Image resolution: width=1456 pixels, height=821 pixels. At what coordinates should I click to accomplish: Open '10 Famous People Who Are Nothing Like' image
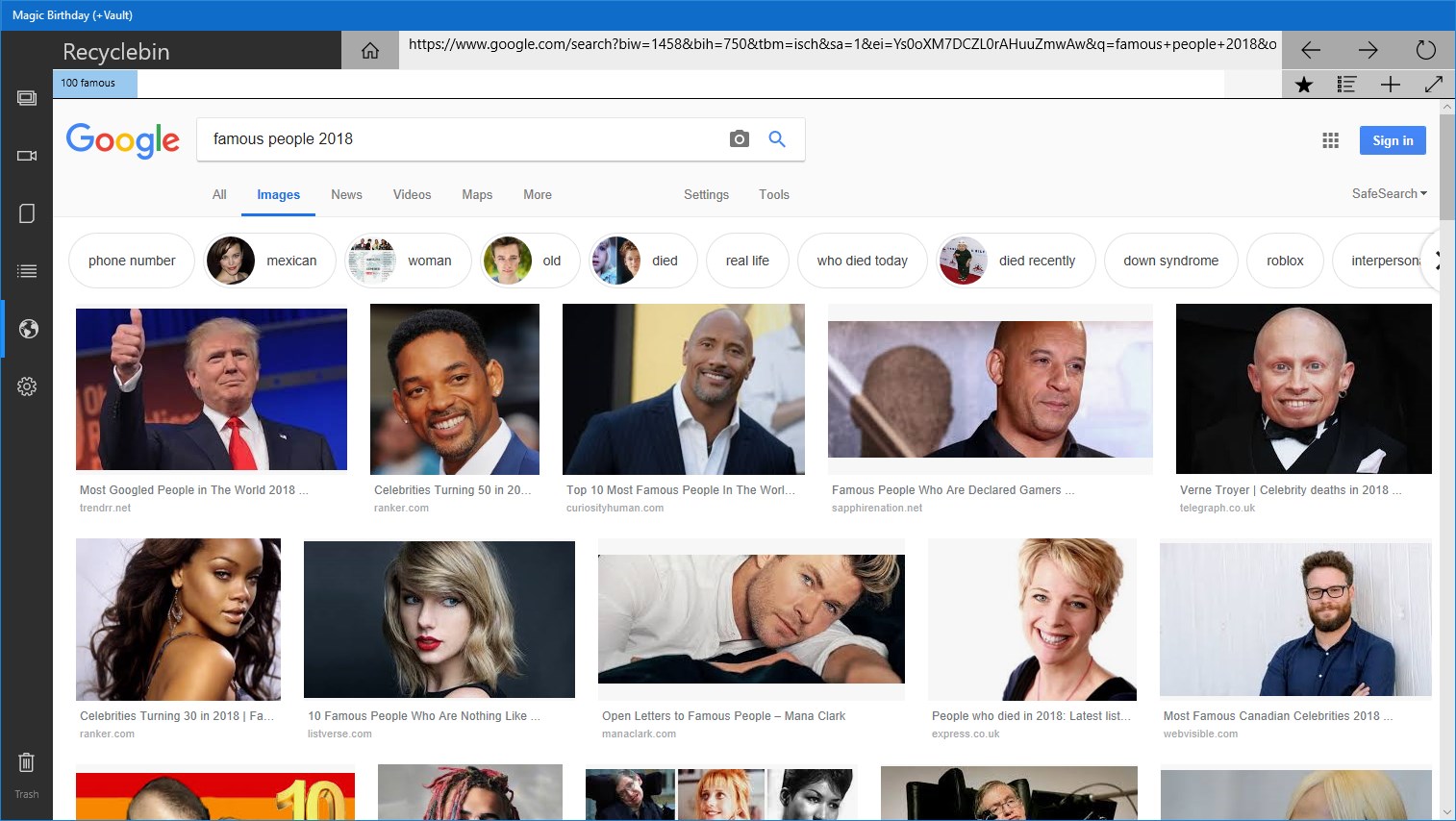439,619
